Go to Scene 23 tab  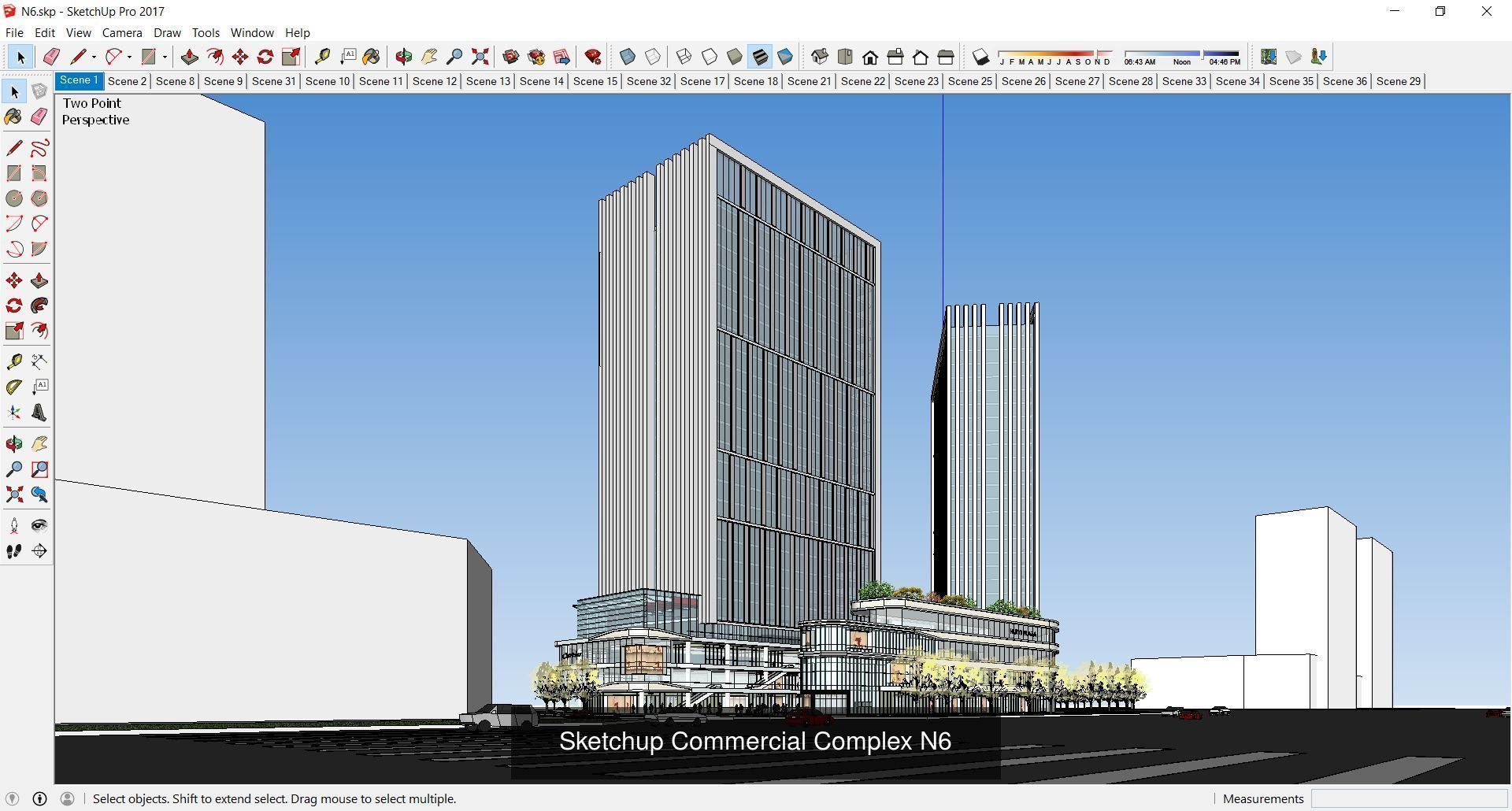916,81
